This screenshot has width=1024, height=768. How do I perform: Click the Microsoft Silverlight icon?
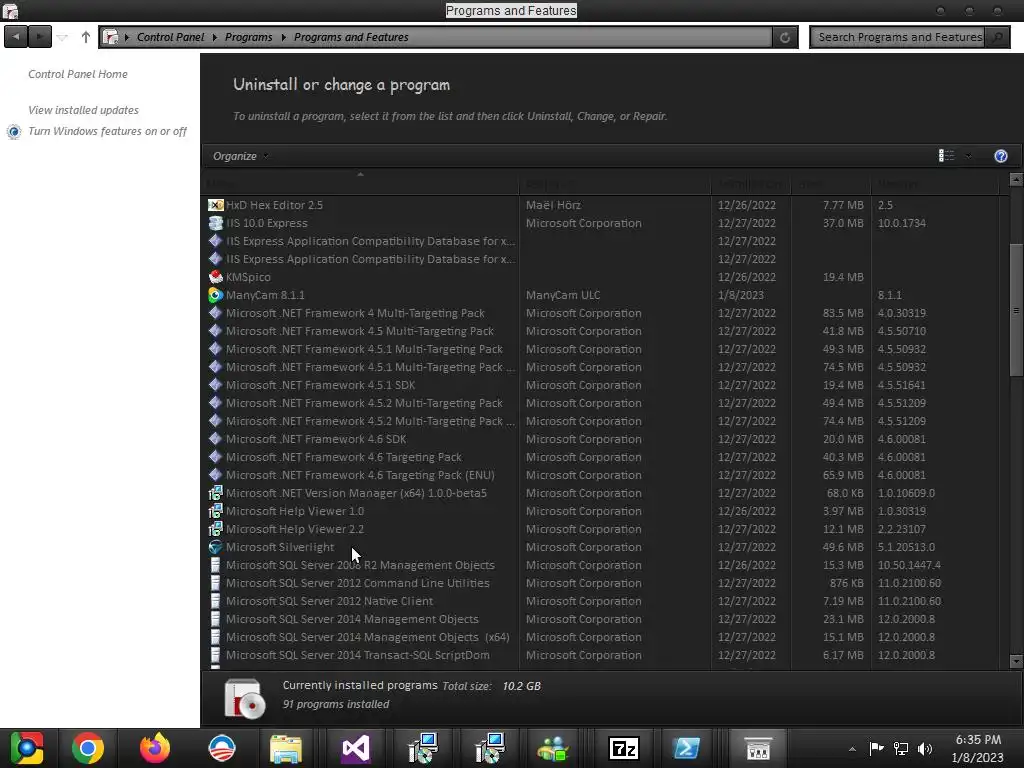coord(216,547)
